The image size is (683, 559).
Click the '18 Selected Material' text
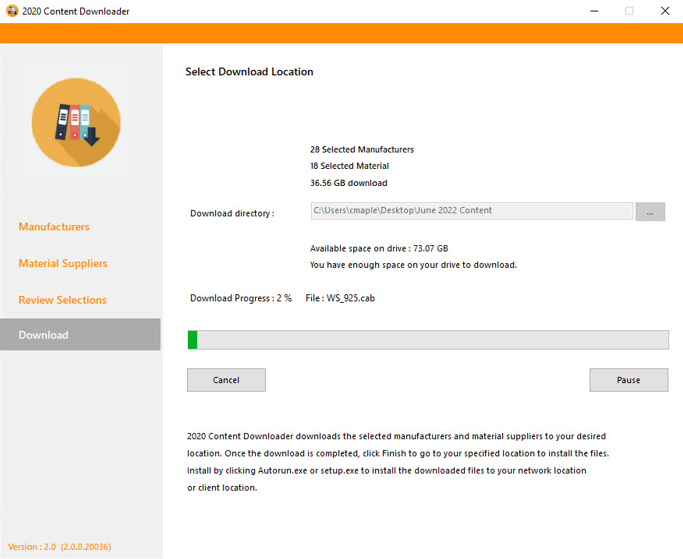349,166
